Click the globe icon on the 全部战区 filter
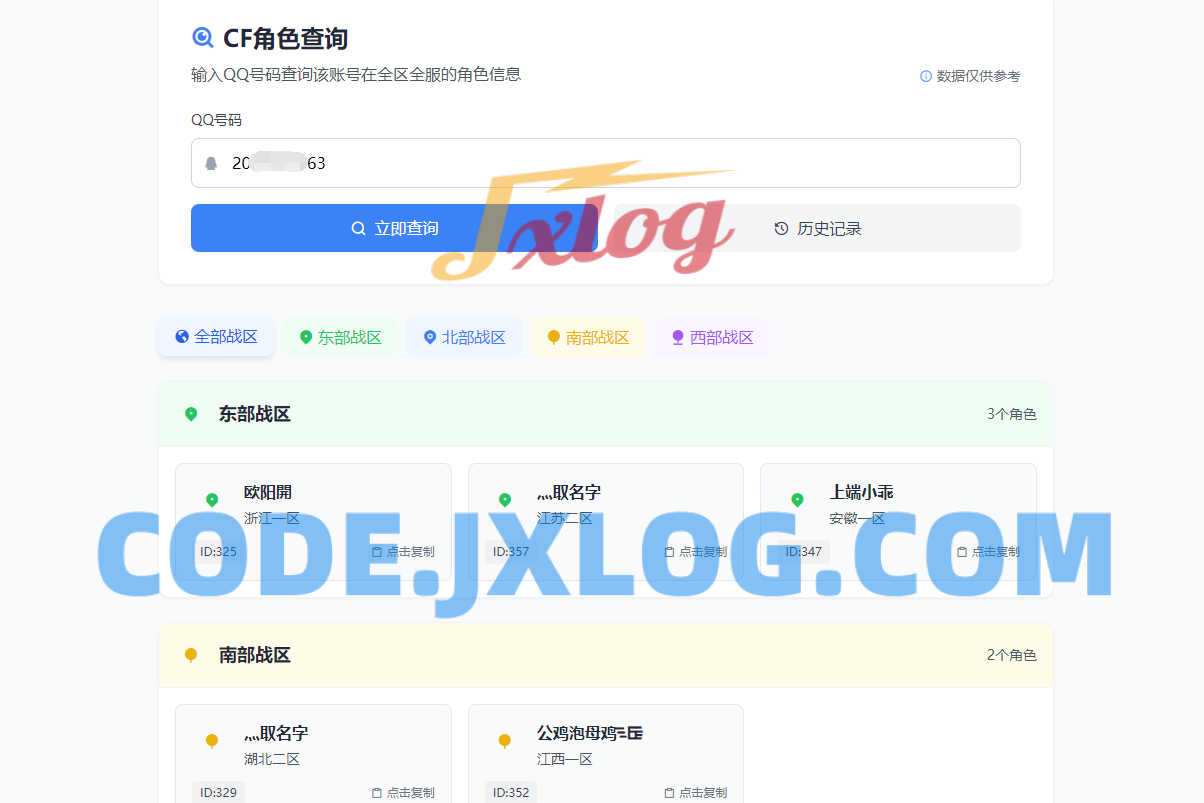 (181, 337)
